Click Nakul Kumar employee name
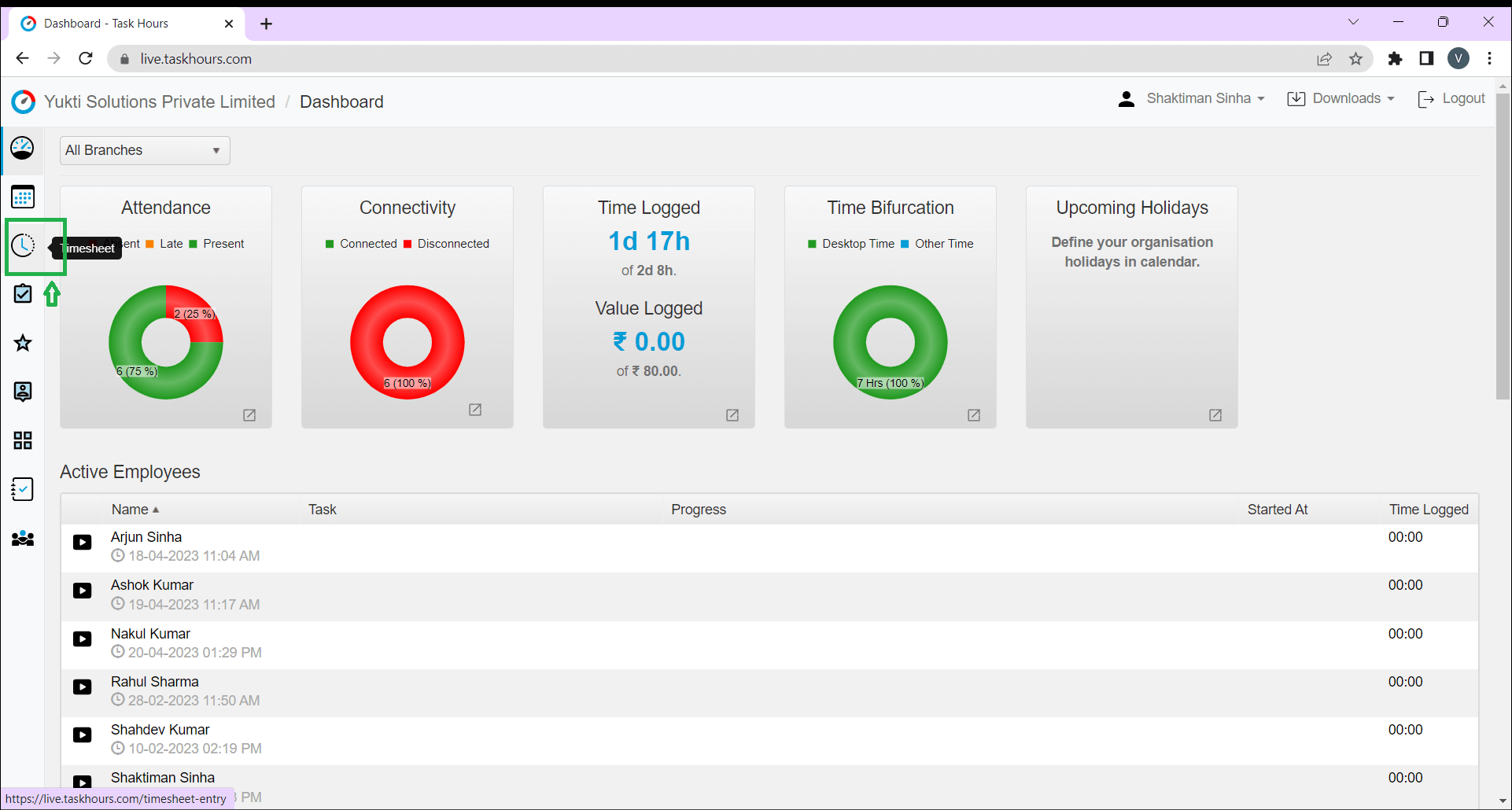This screenshot has width=1512, height=810. point(150,634)
